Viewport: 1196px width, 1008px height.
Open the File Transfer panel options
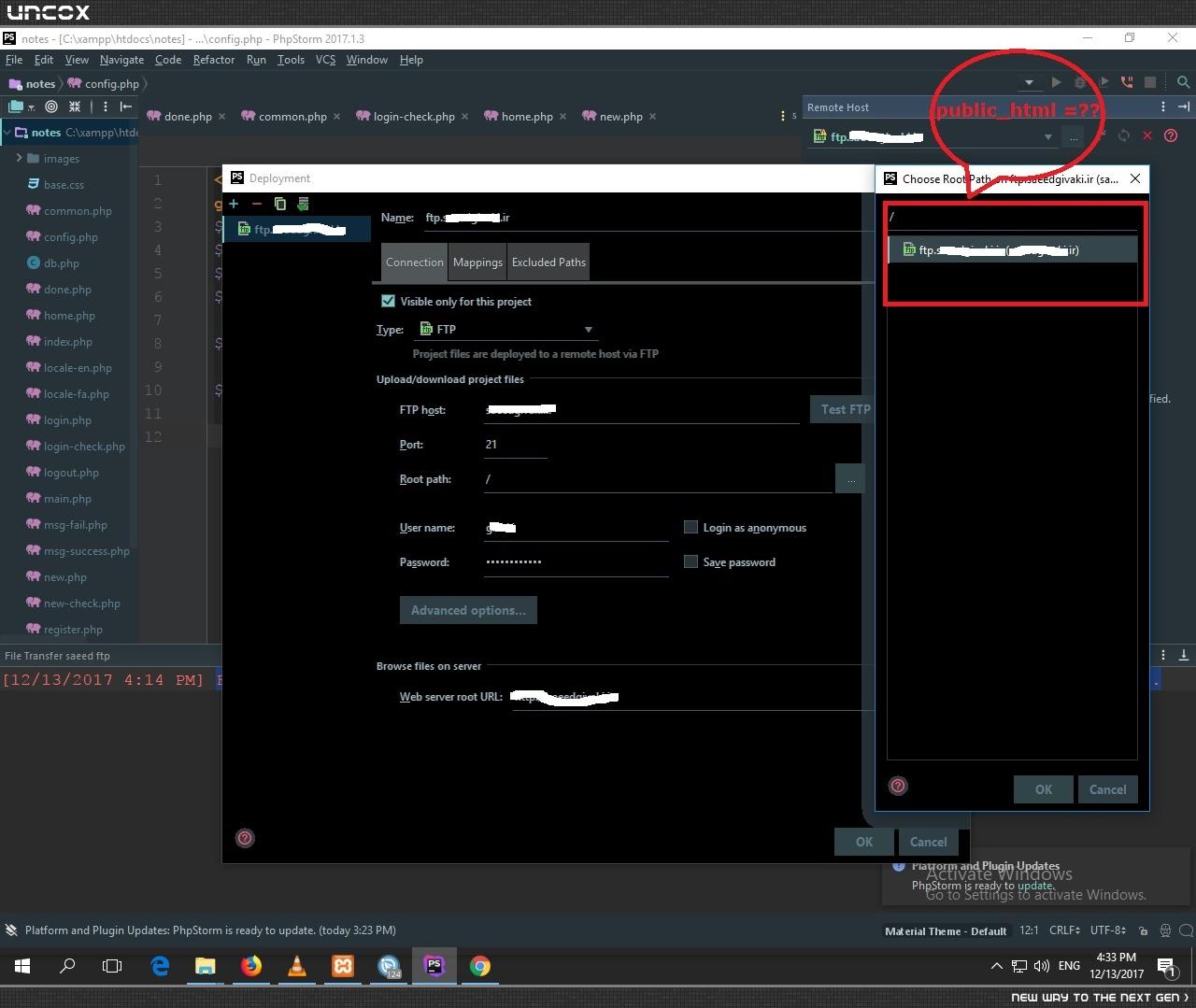coord(1163,655)
